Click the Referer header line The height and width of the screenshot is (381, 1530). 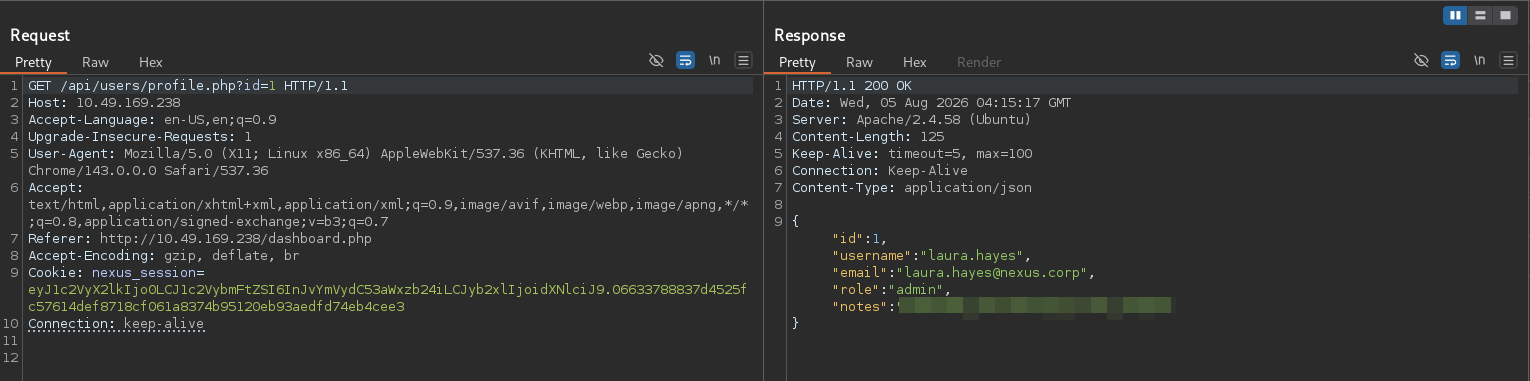tap(200, 239)
